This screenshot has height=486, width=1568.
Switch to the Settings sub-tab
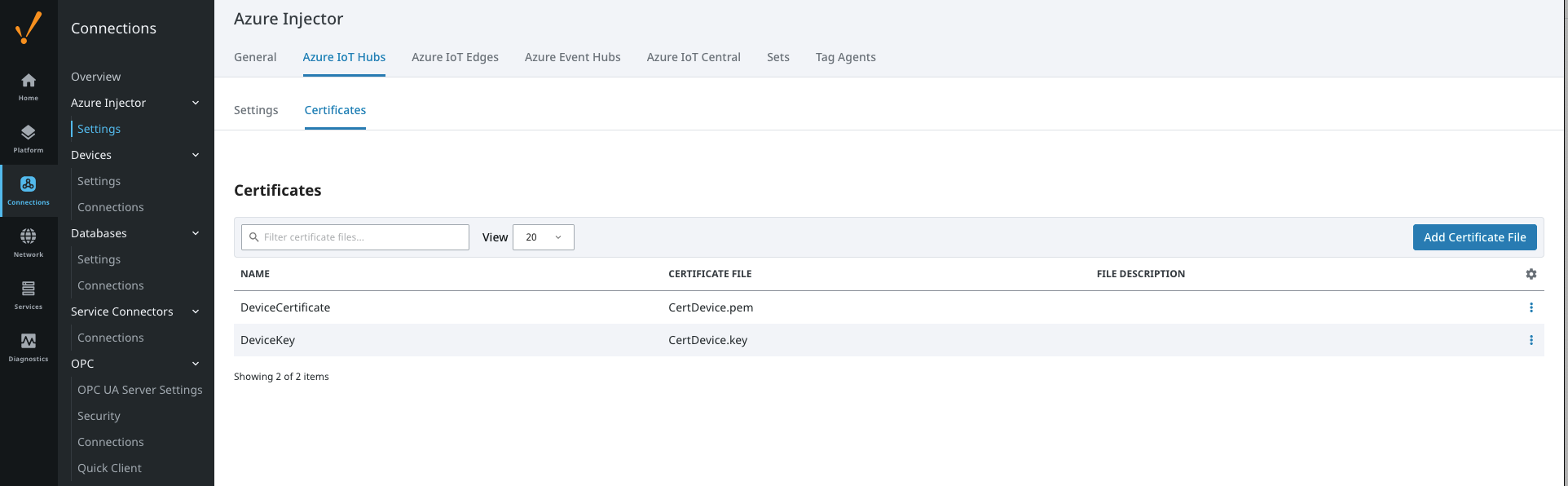(256, 110)
